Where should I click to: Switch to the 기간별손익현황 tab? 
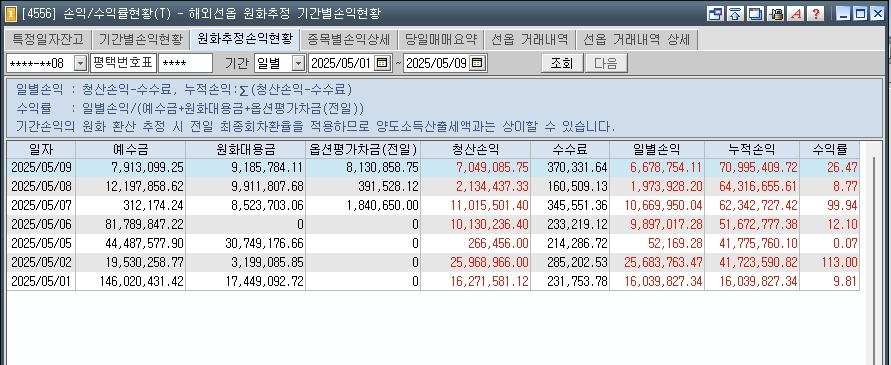pos(141,40)
